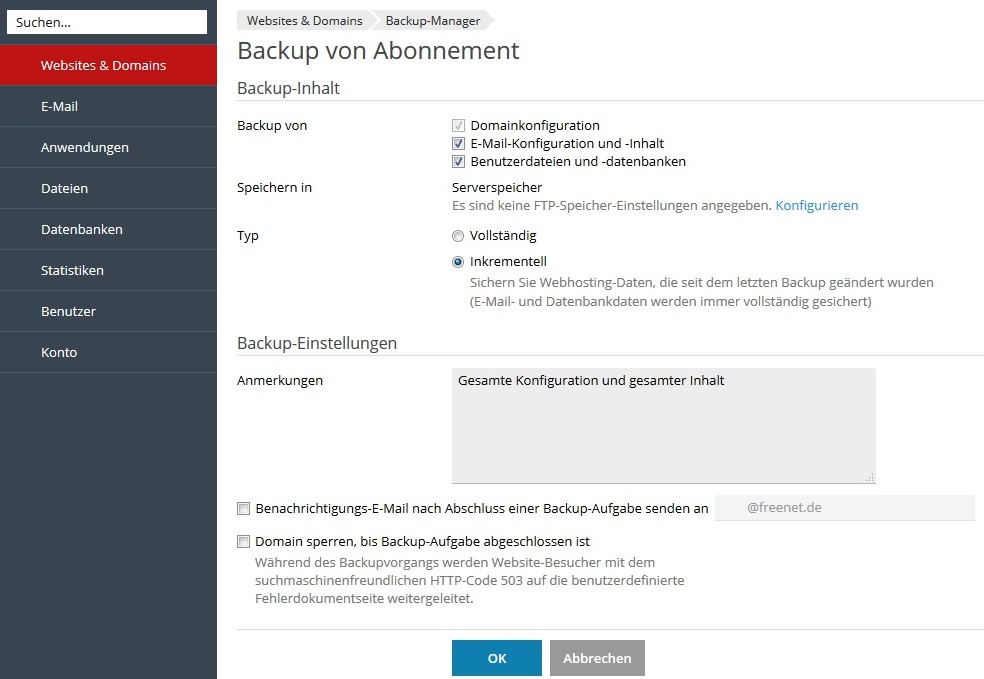984x679 pixels.
Task: Open Dateien section in sidebar
Action: (x=108, y=188)
